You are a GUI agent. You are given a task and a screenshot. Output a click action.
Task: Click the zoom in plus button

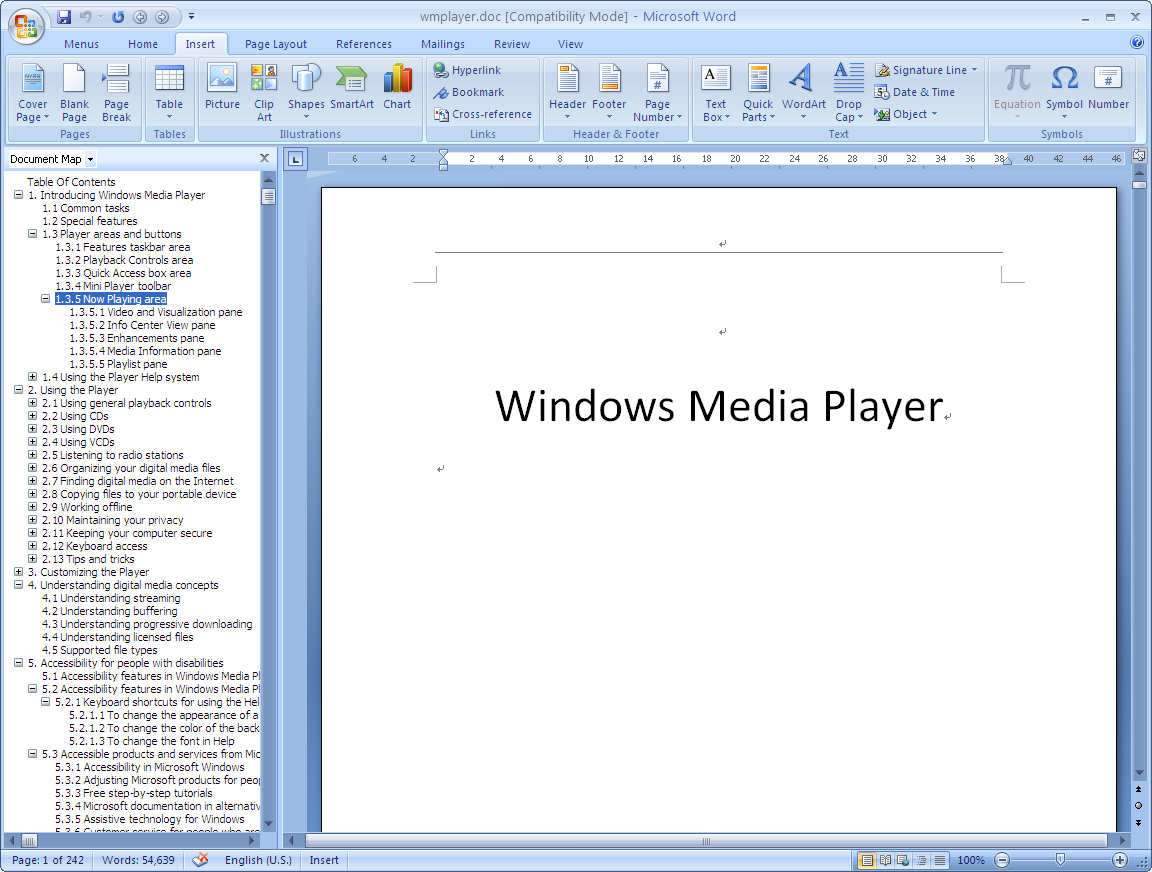1120,860
